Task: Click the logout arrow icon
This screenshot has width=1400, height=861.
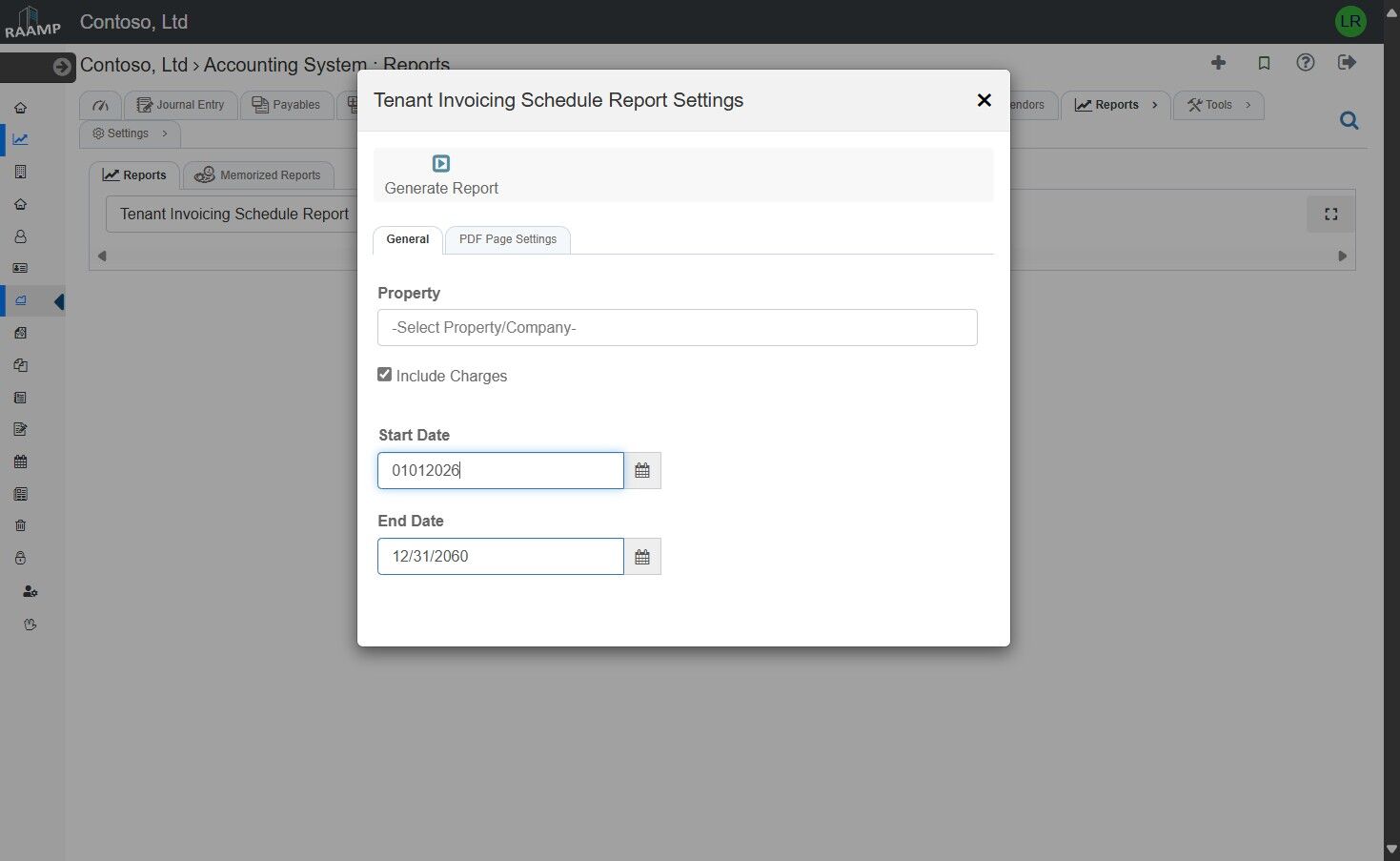Action: [x=1347, y=63]
